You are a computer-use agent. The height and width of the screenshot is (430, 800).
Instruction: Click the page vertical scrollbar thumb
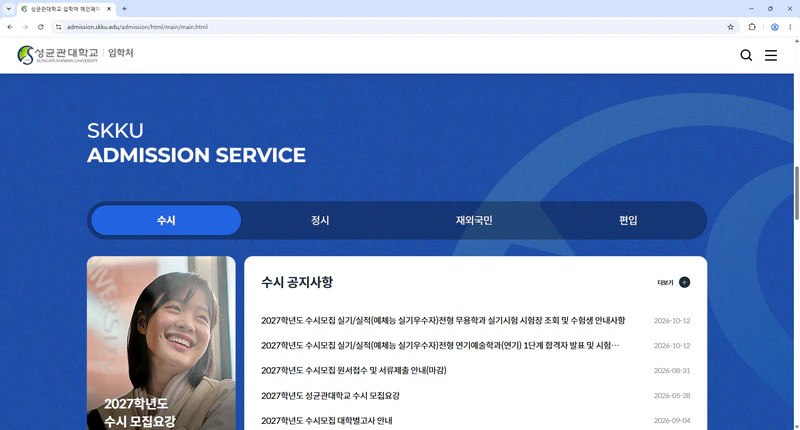coord(796,193)
